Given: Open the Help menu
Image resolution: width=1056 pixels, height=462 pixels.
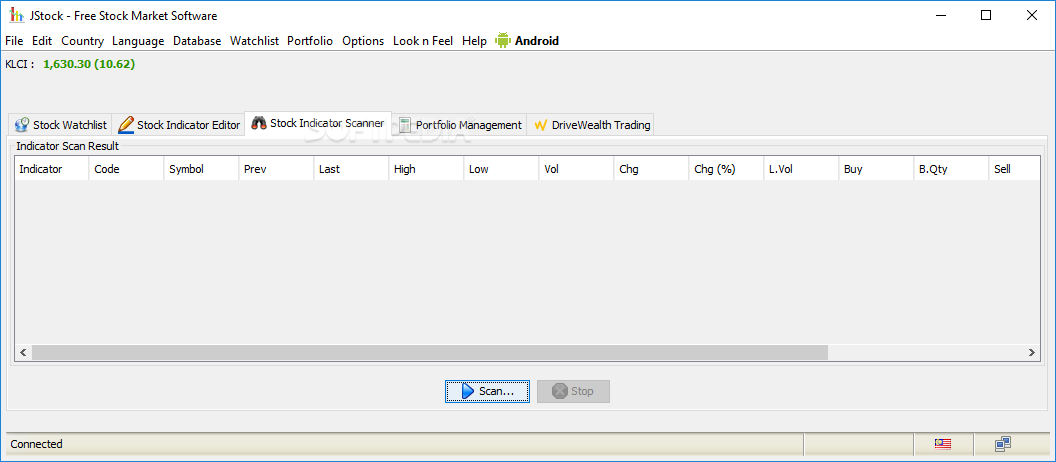Looking at the screenshot, I should click(x=474, y=41).
